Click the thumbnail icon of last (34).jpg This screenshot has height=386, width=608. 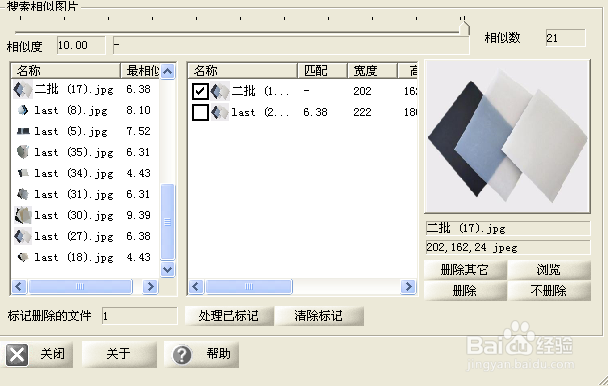[x=23, y=173]
